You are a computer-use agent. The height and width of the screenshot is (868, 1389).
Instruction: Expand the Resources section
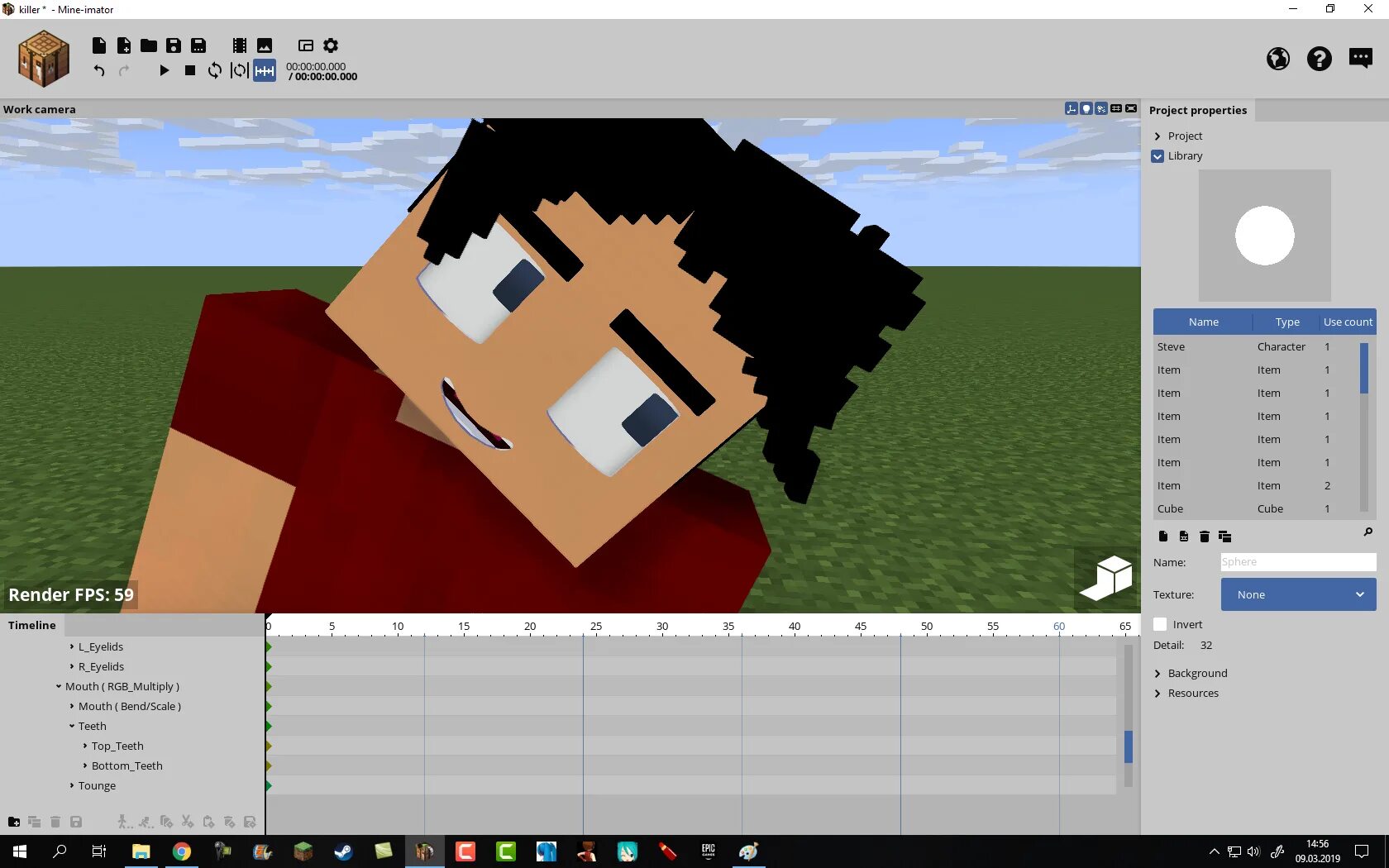pos(1157,694)
